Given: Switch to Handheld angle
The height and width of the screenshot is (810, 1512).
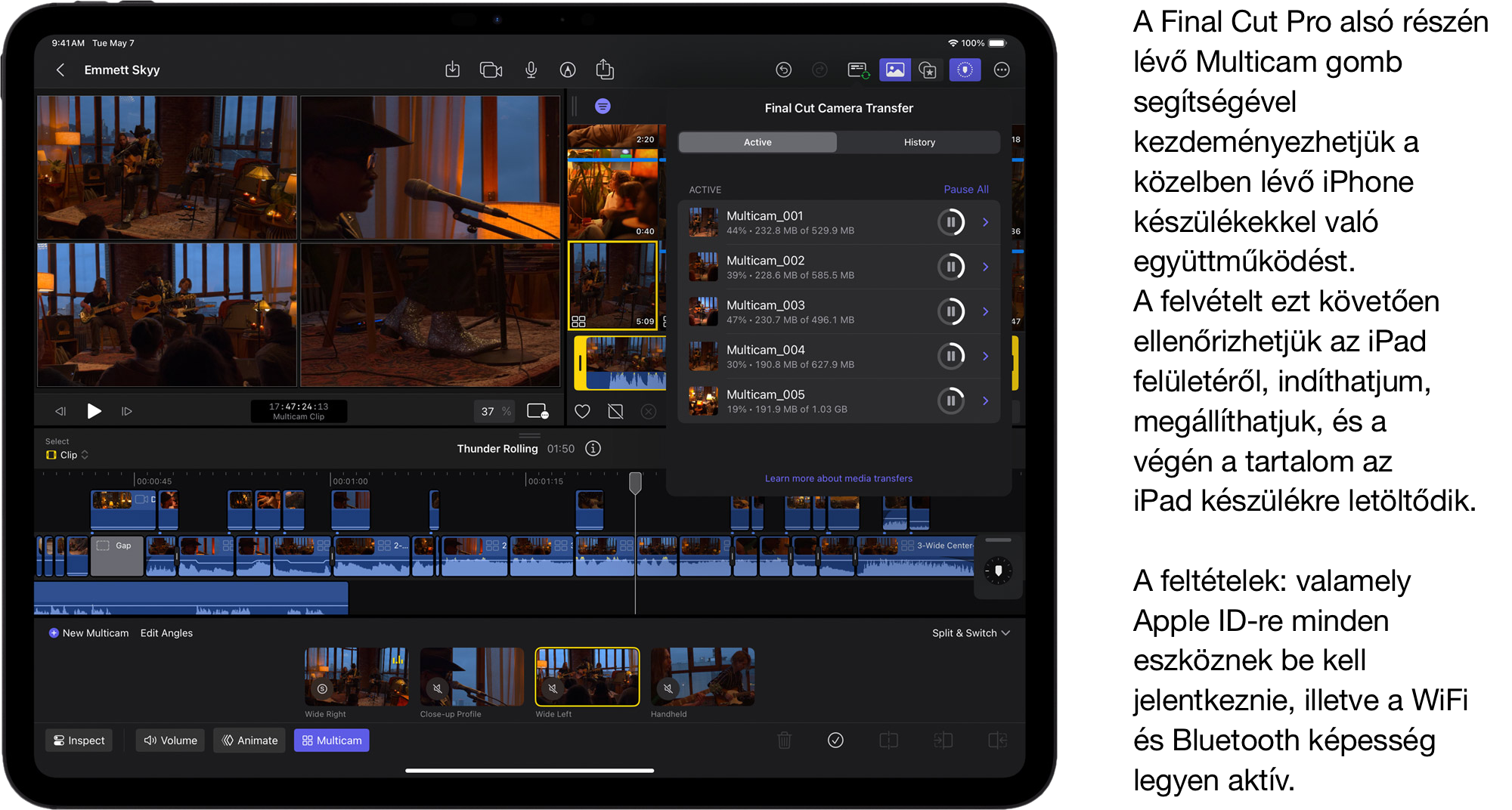Looking at the screenshot, I should (x=702, y=677).
